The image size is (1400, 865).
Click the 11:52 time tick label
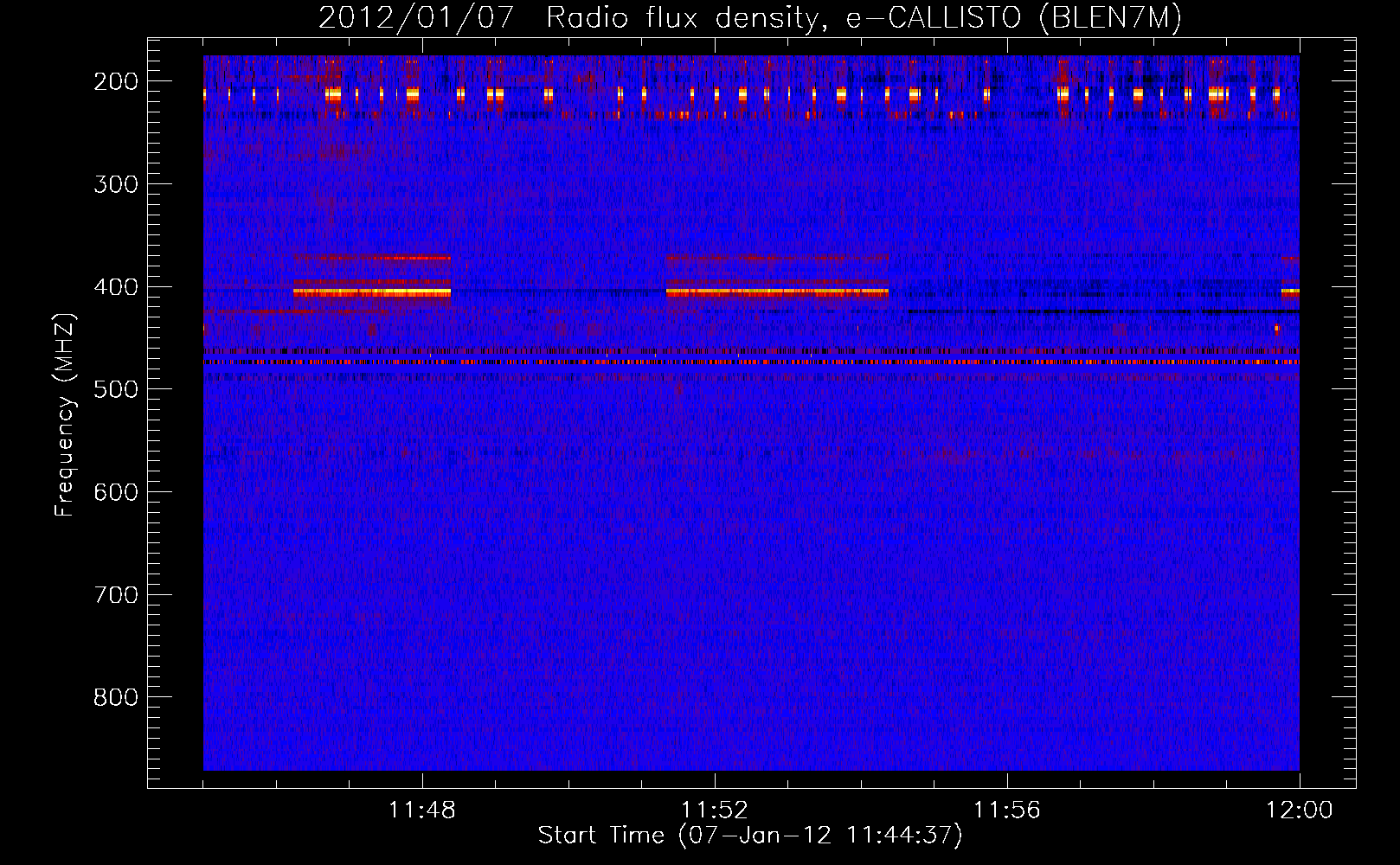tap(715, 811)
